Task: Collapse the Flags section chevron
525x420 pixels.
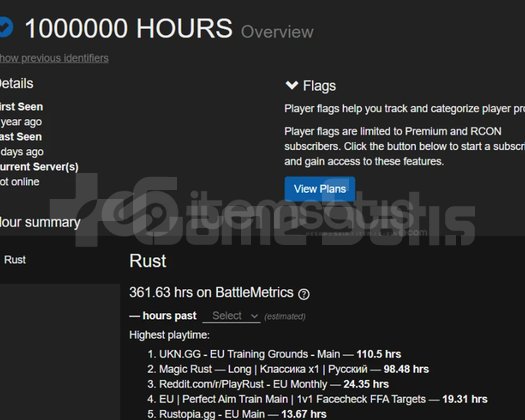Action: tap(292, 85)
